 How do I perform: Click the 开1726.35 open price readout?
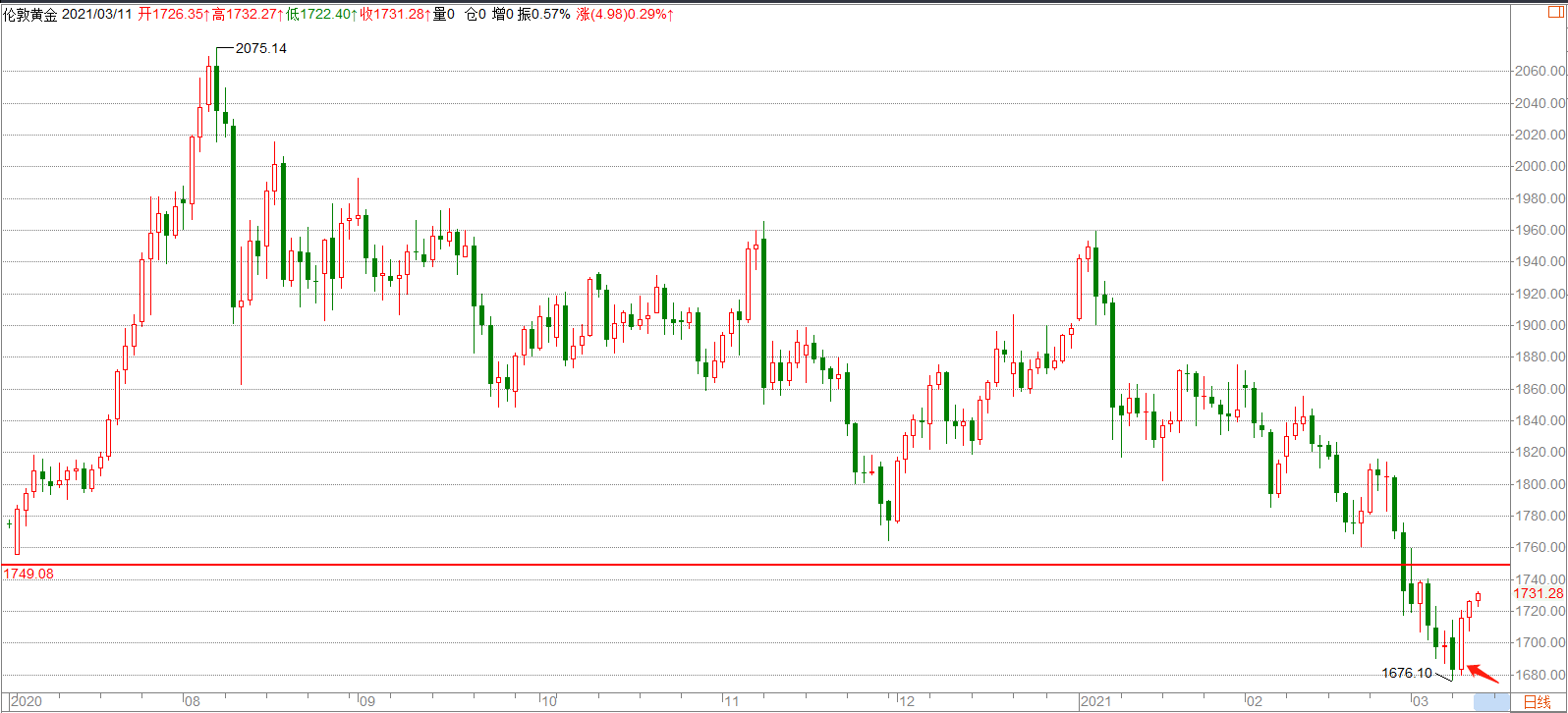(x=173, y=14)
